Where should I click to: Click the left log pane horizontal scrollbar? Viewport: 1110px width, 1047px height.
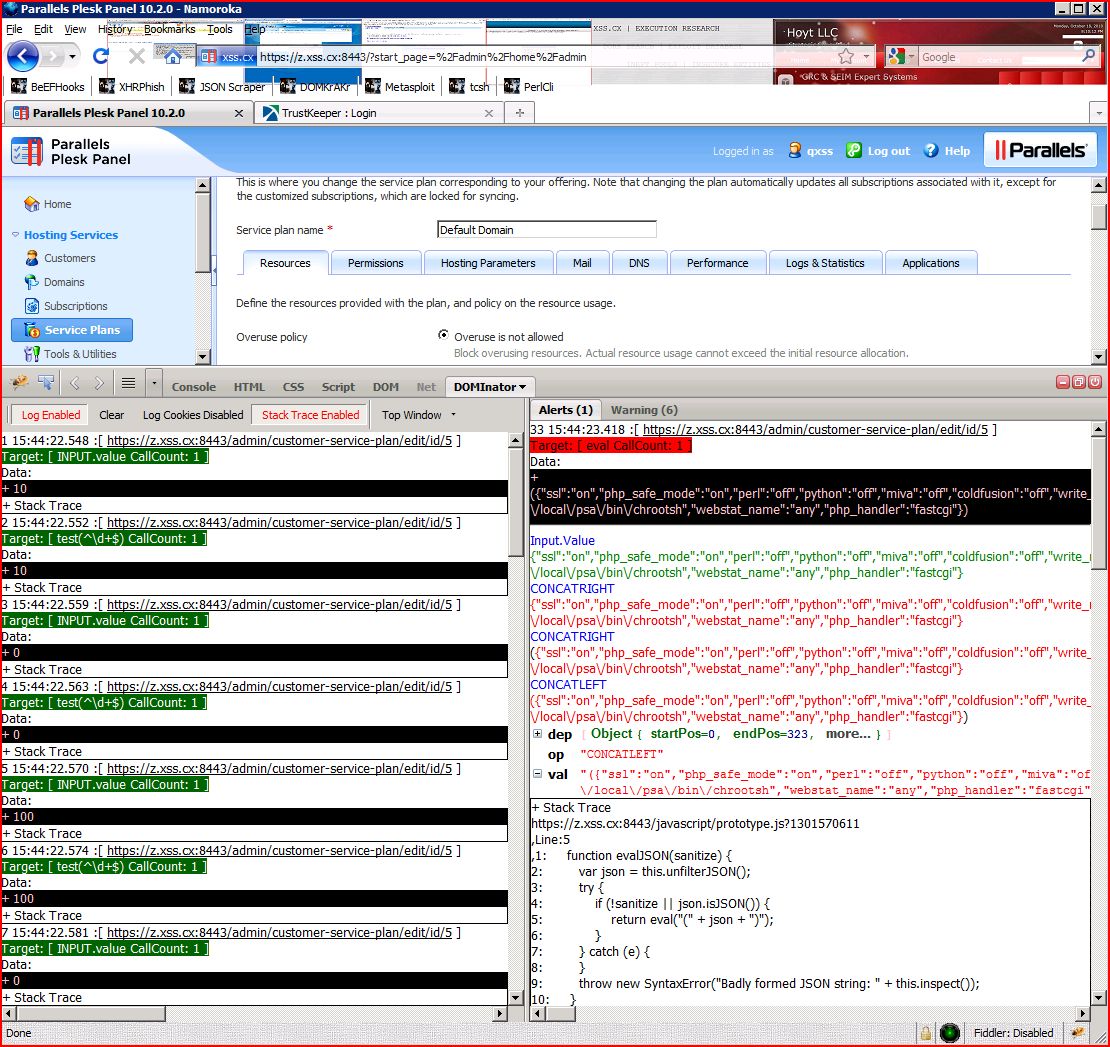[x=254, y=1014]
